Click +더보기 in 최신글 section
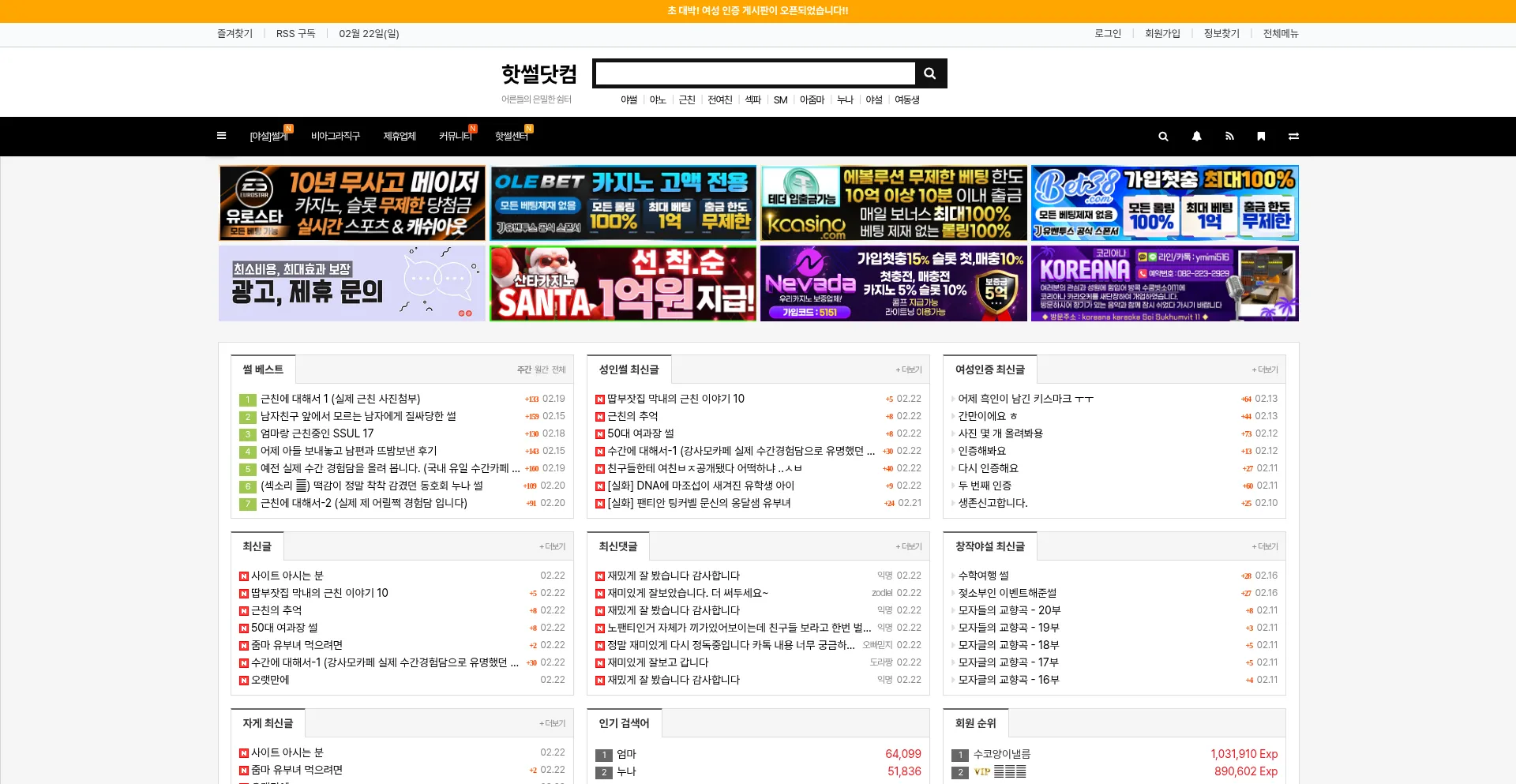The height and width of the screenshot is (784, 1516). (x=553, y=547)
